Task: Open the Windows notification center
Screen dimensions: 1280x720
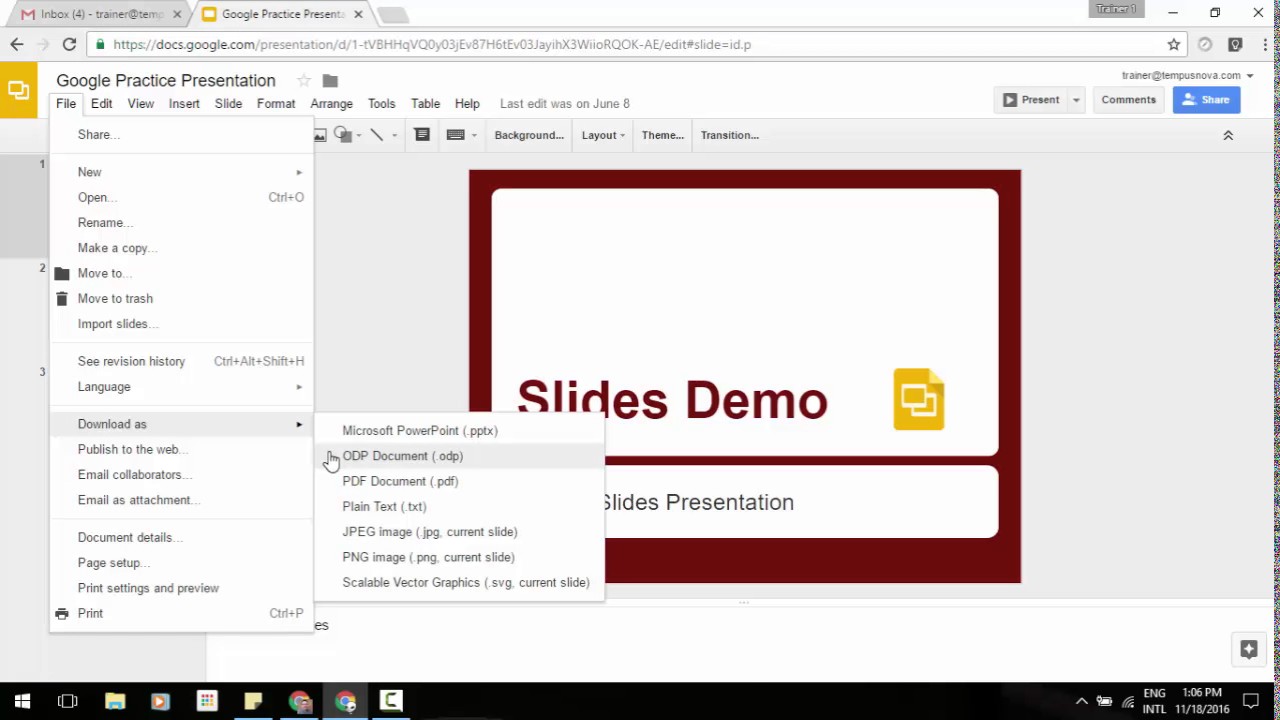Action: 1251,701
